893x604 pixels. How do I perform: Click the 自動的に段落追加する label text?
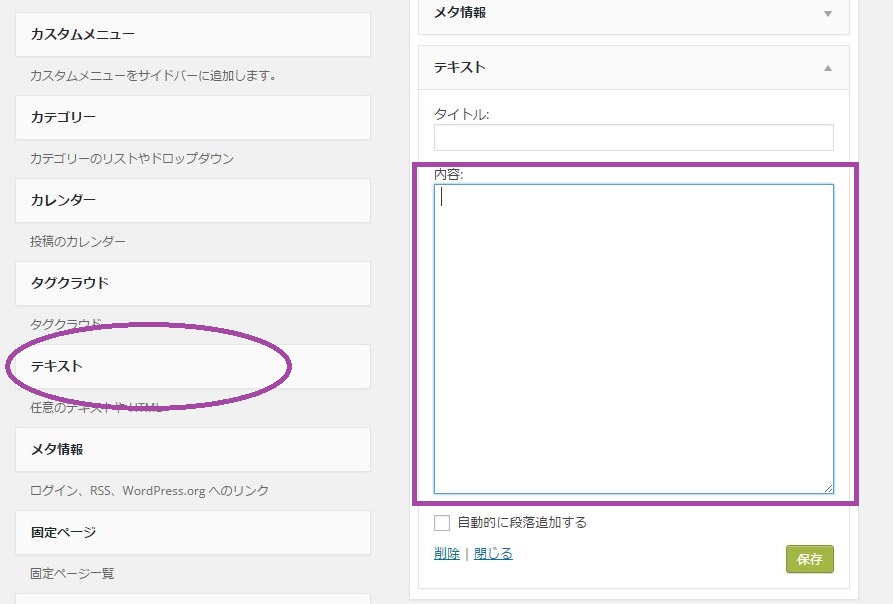coord(521,522)
